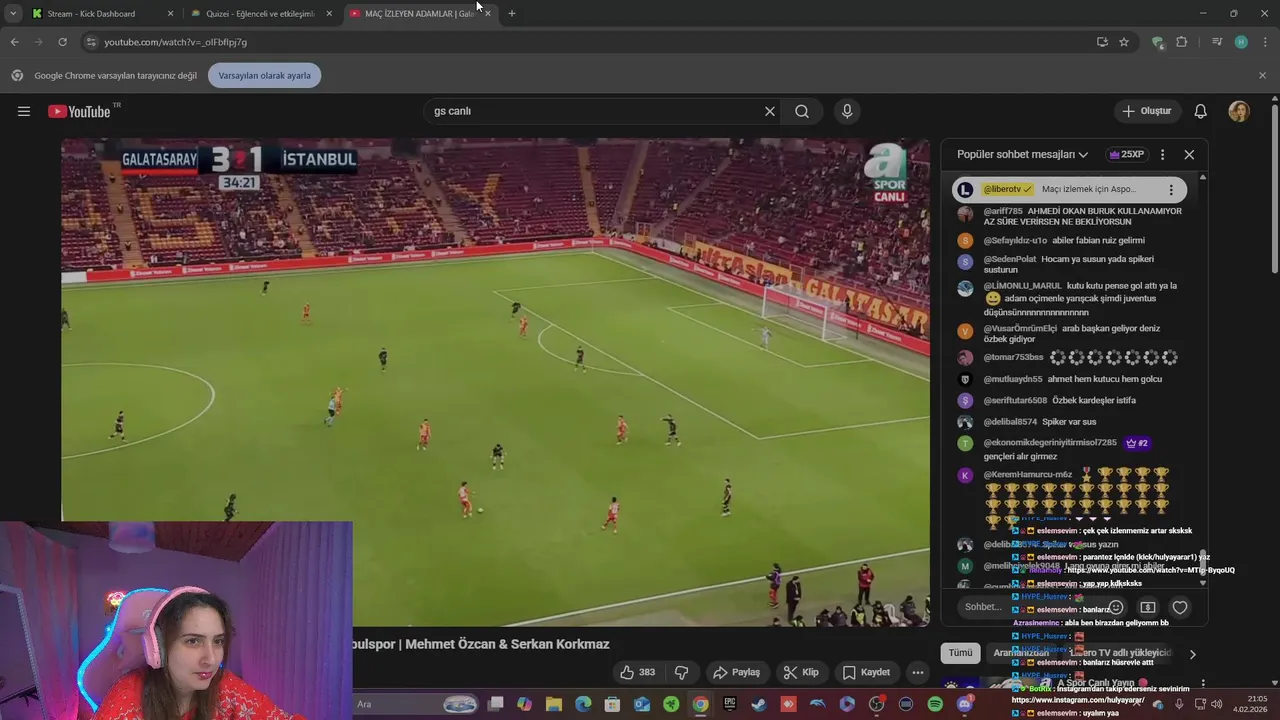The image size is (1280, 720).
Task: Select the 'Tümü' filter chip
Action: 960,653
